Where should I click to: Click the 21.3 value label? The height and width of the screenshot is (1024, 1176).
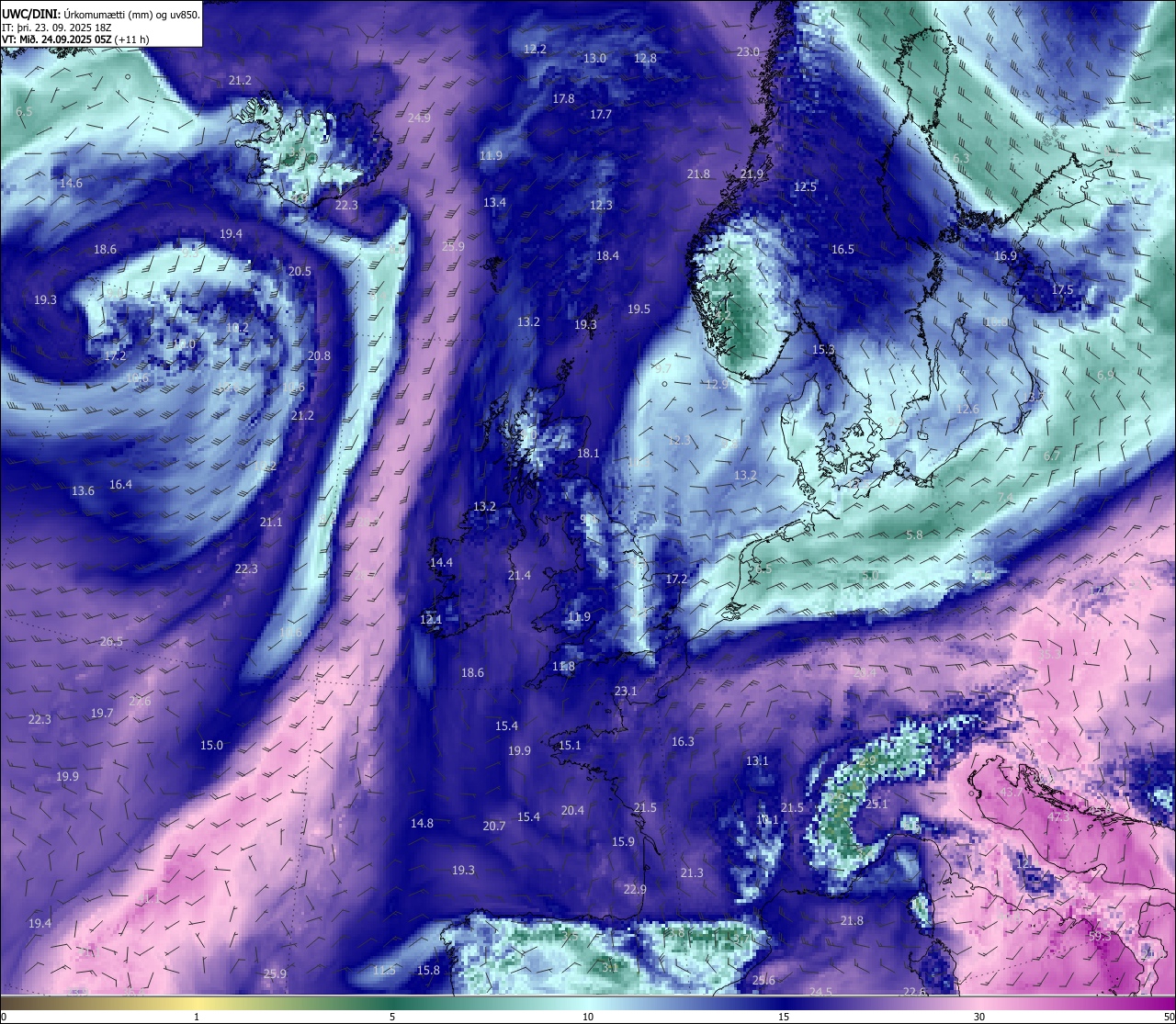pos(692,872)
